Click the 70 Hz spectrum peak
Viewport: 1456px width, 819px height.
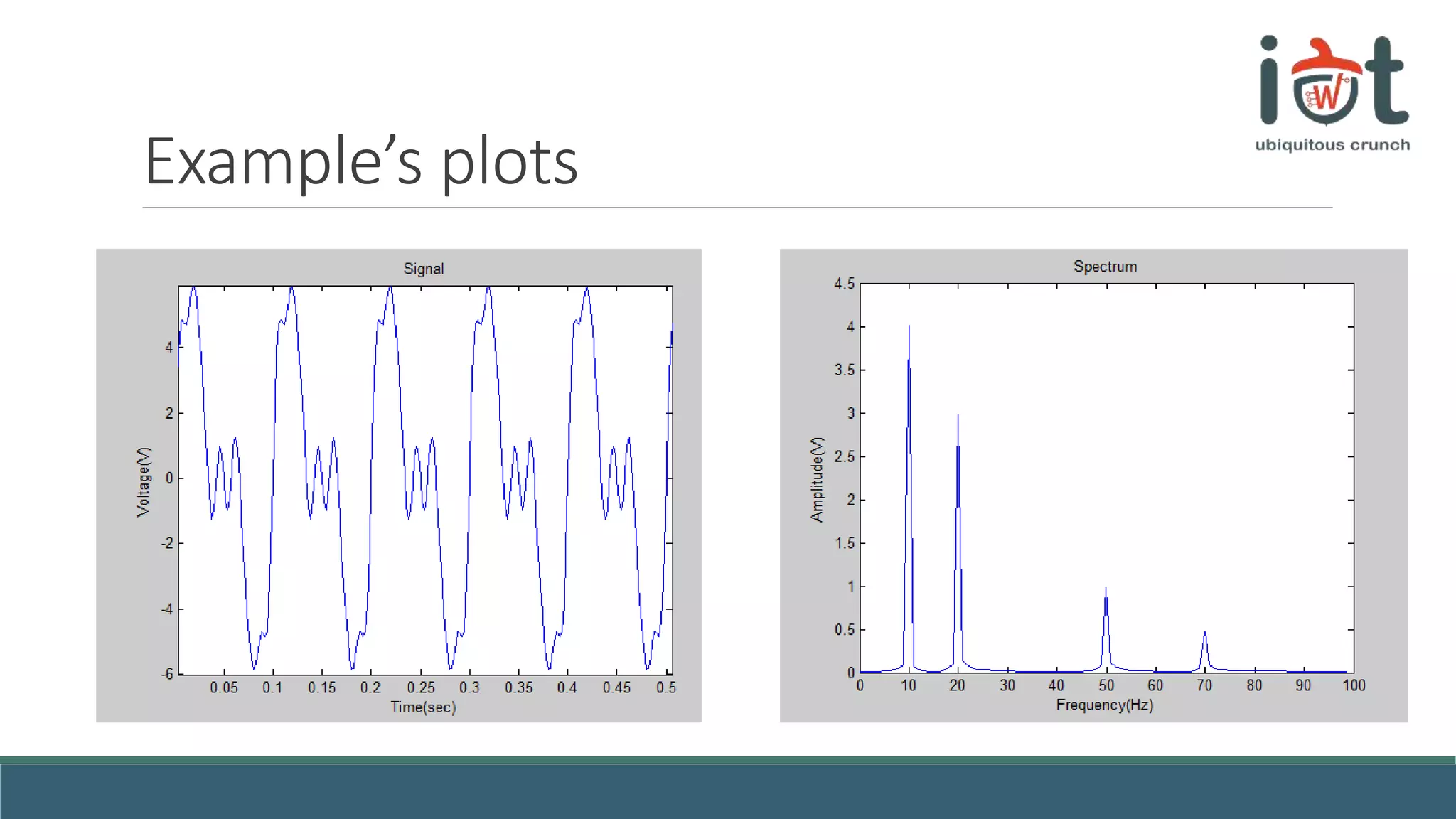1204,651
